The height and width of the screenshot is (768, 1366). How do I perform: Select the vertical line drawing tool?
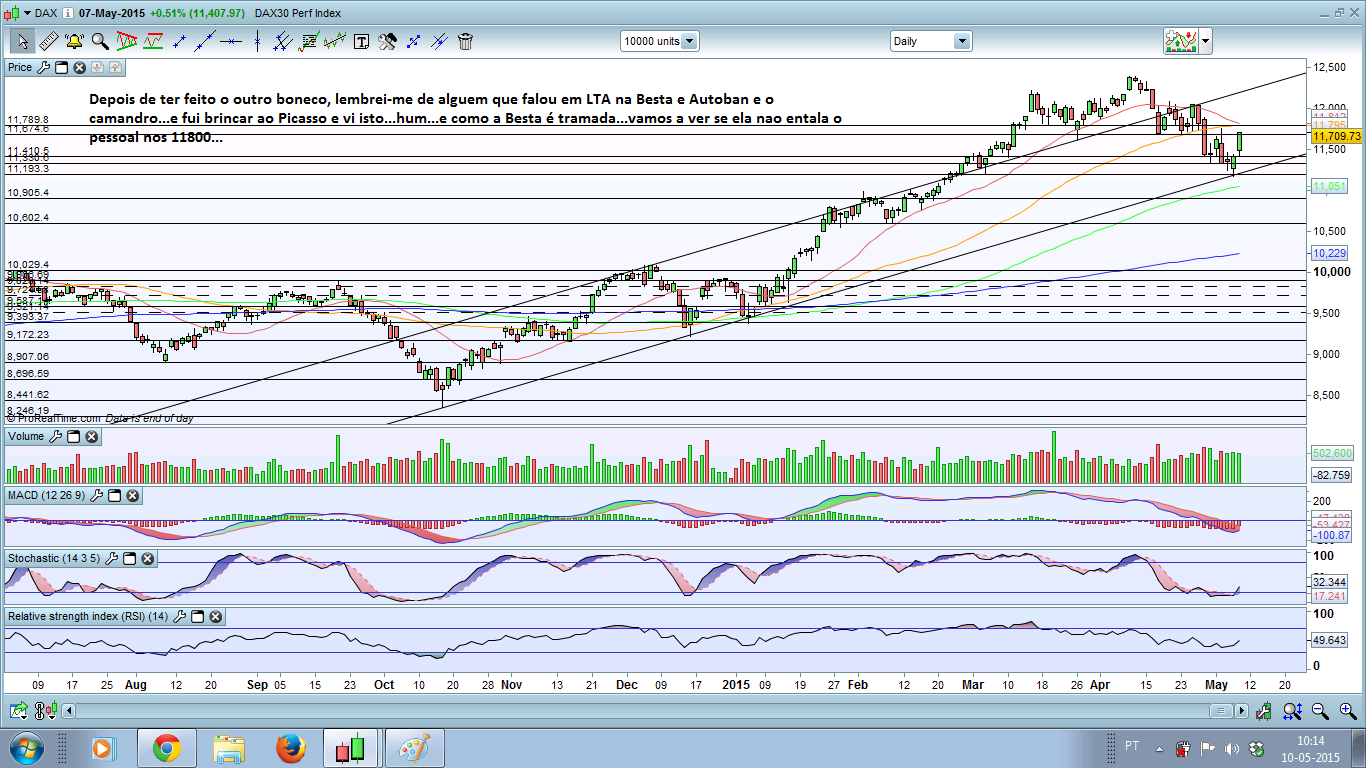coord(257,41)
